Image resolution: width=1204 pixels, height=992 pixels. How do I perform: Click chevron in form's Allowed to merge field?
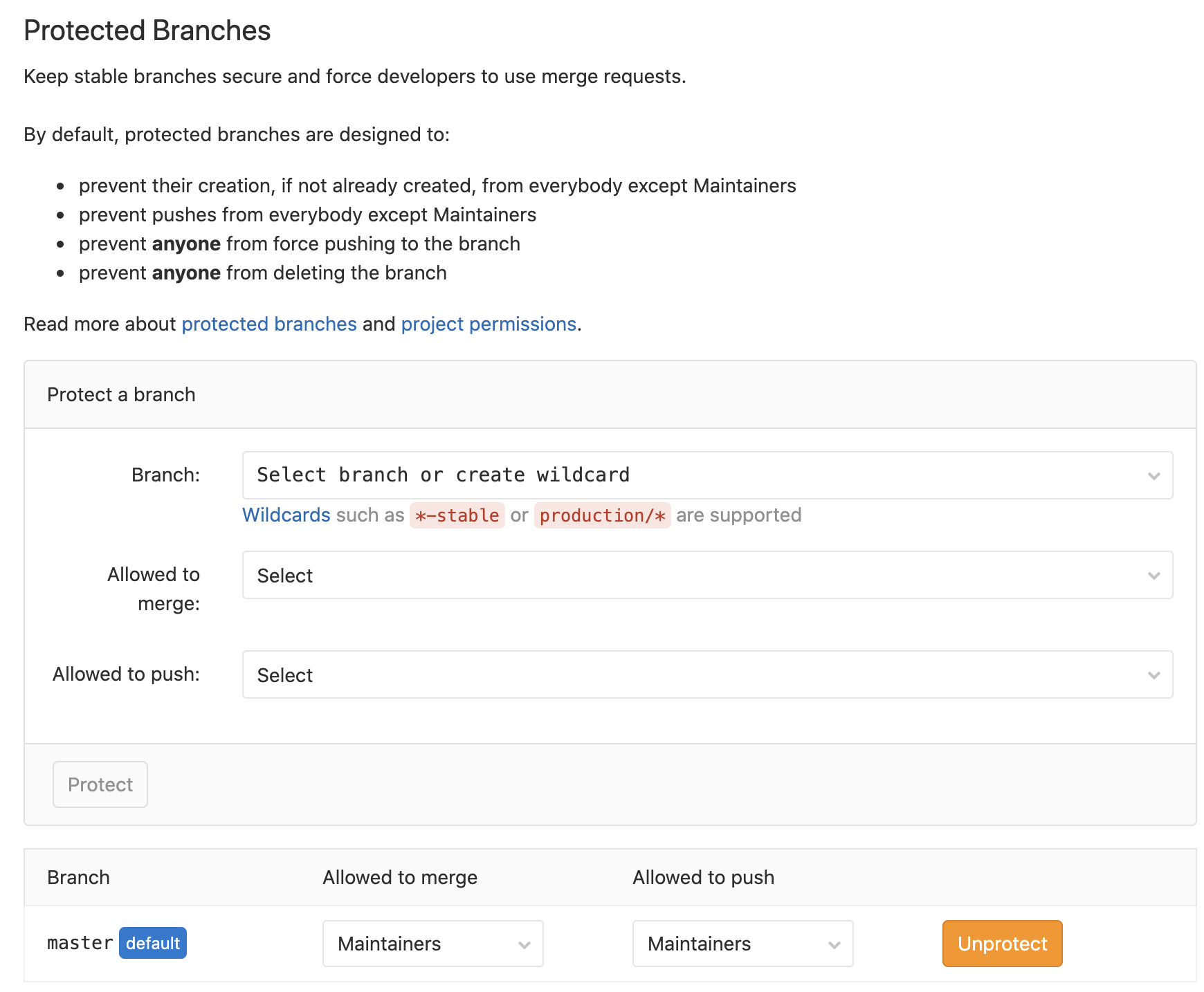[x=1153, y=576]
